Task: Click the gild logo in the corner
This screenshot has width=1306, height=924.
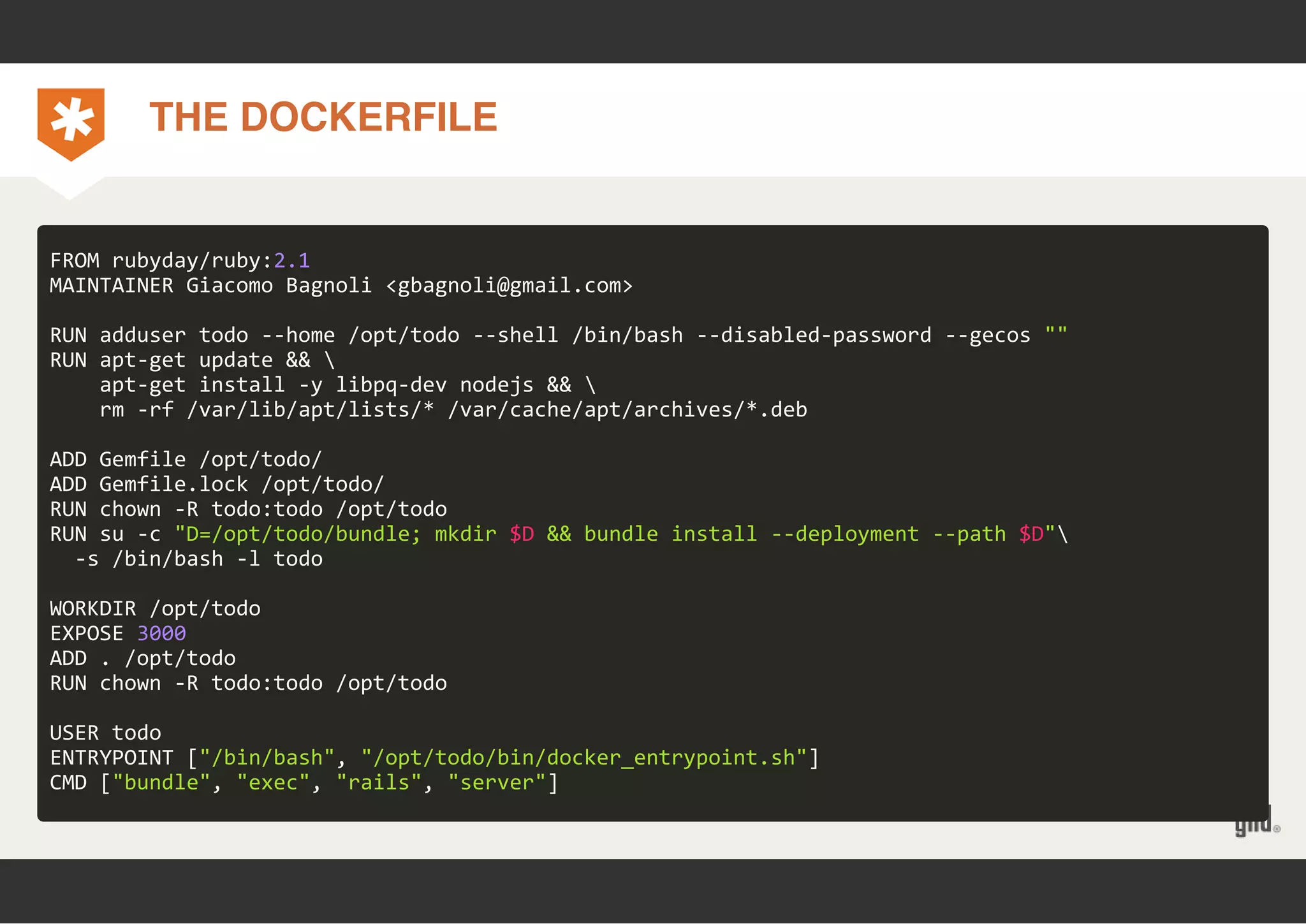Action: 1257,821
